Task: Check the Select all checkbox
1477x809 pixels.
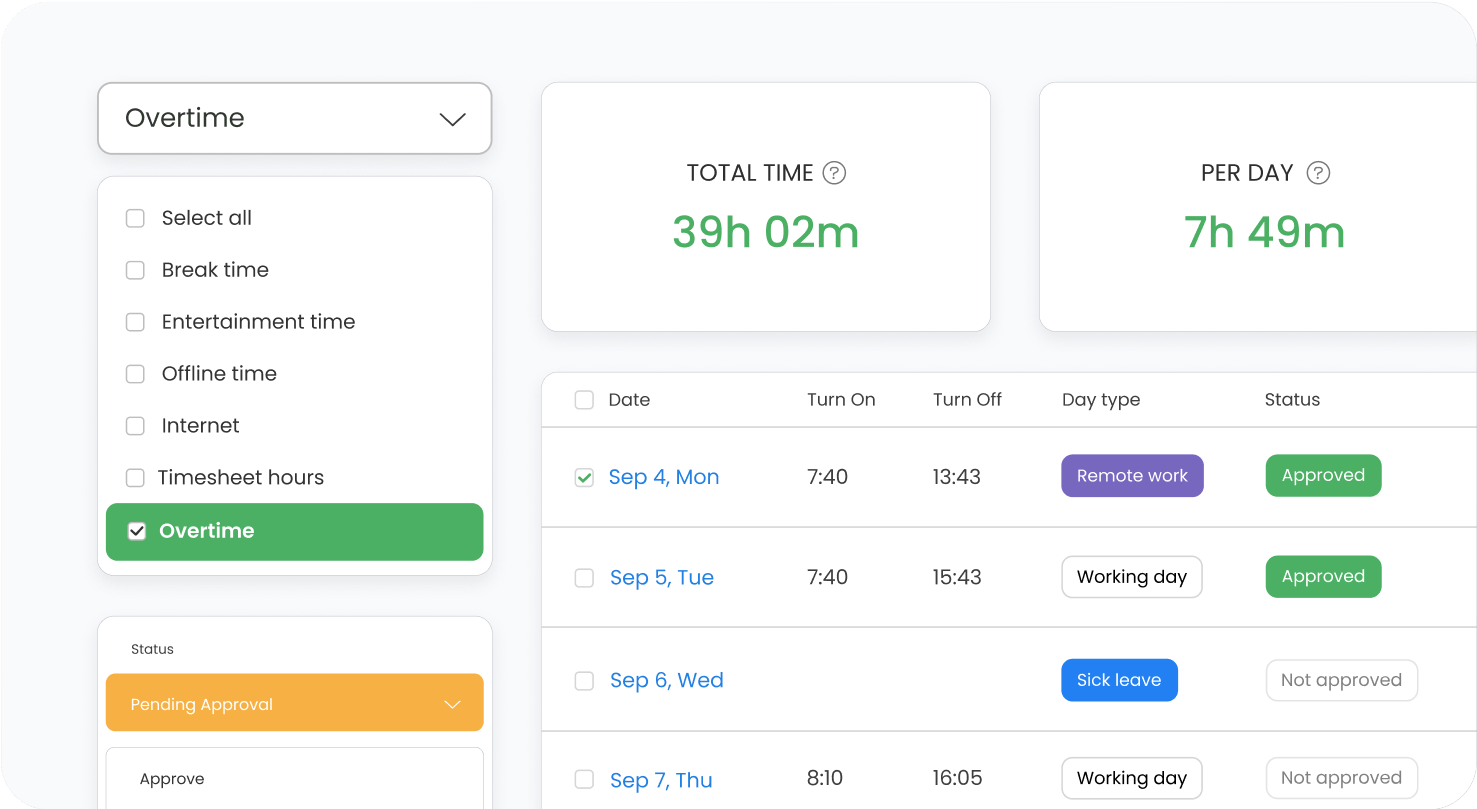Action: [x=135, y=218]
